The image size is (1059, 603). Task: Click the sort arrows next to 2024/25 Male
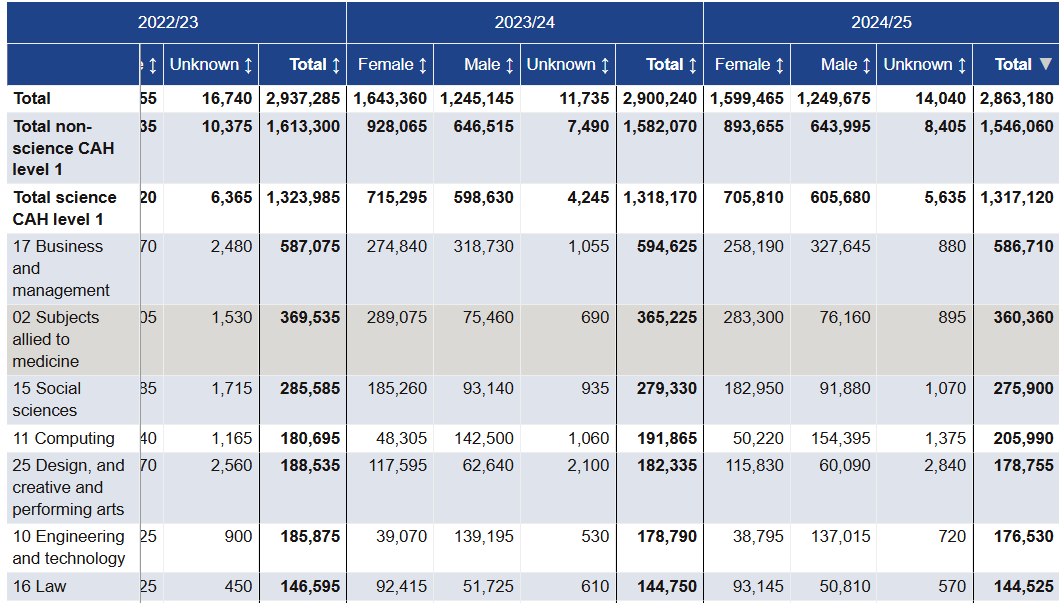(866, 65)
